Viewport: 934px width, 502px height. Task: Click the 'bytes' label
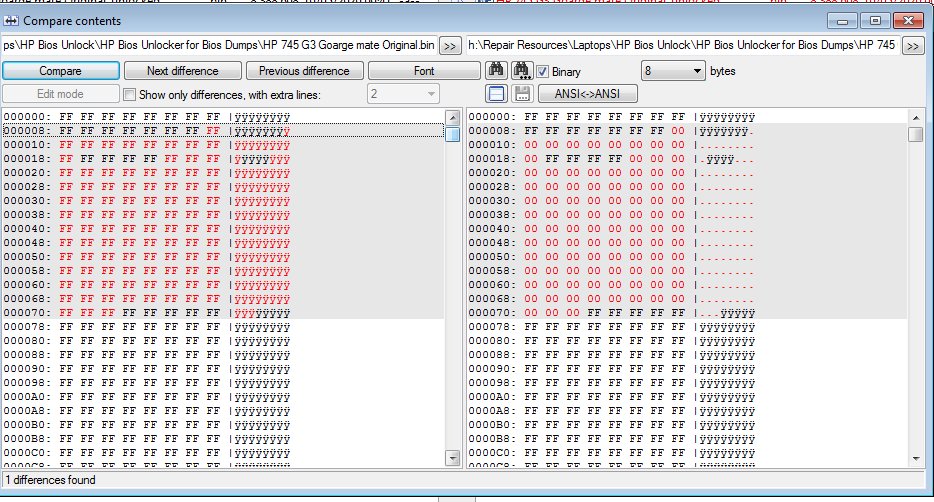click(x=723, y=71)
